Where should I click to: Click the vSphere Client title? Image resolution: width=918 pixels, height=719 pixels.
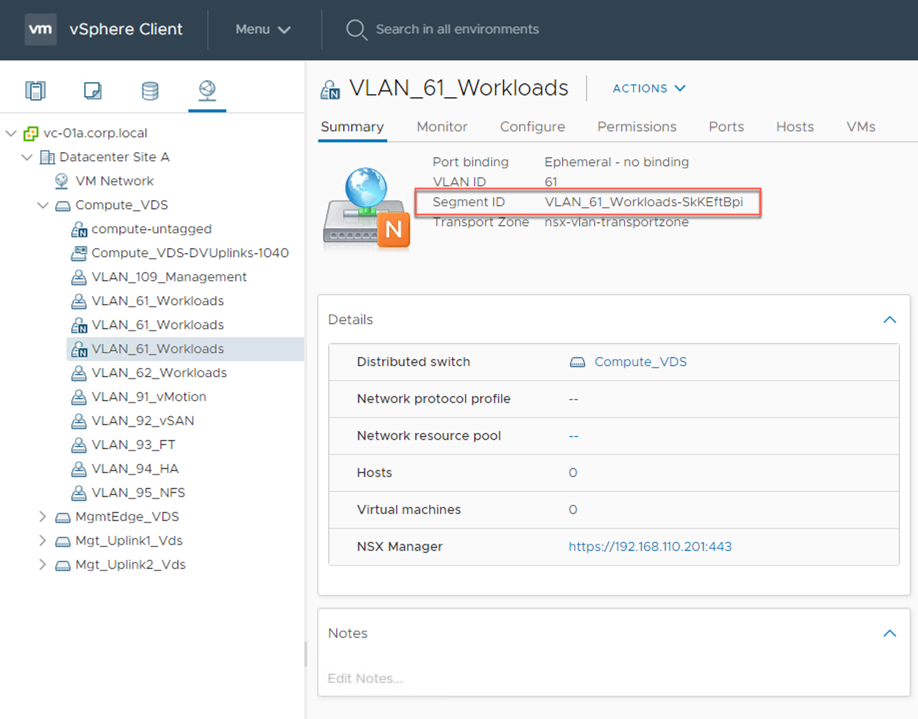[126, 29]
